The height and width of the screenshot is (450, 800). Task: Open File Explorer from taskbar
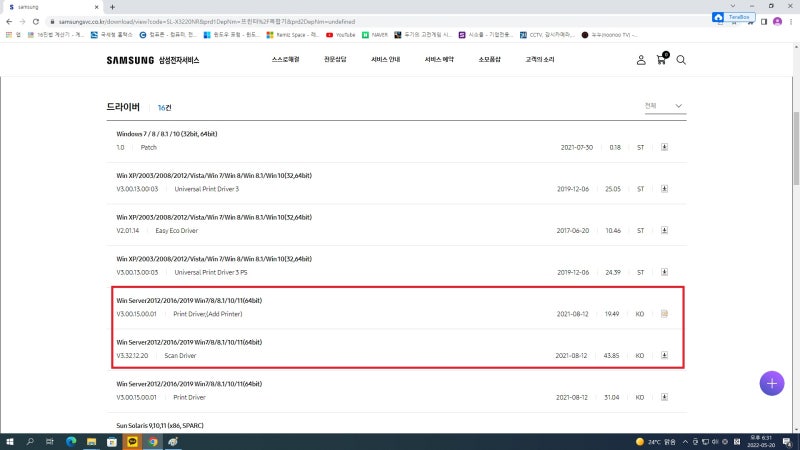click(91, 442)
